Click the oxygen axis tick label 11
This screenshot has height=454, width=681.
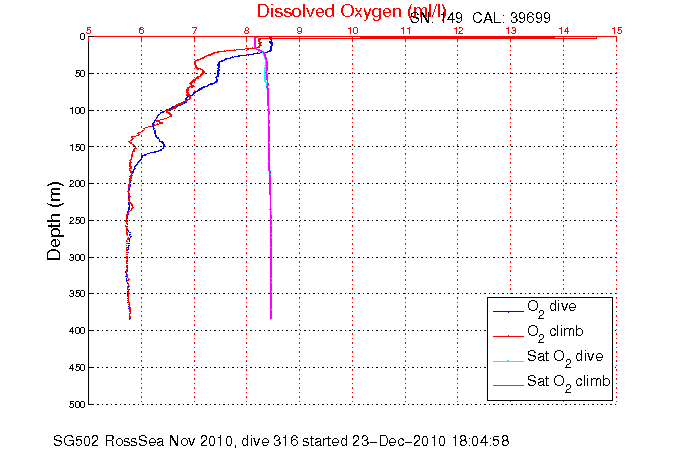click(x=406, y=30)
